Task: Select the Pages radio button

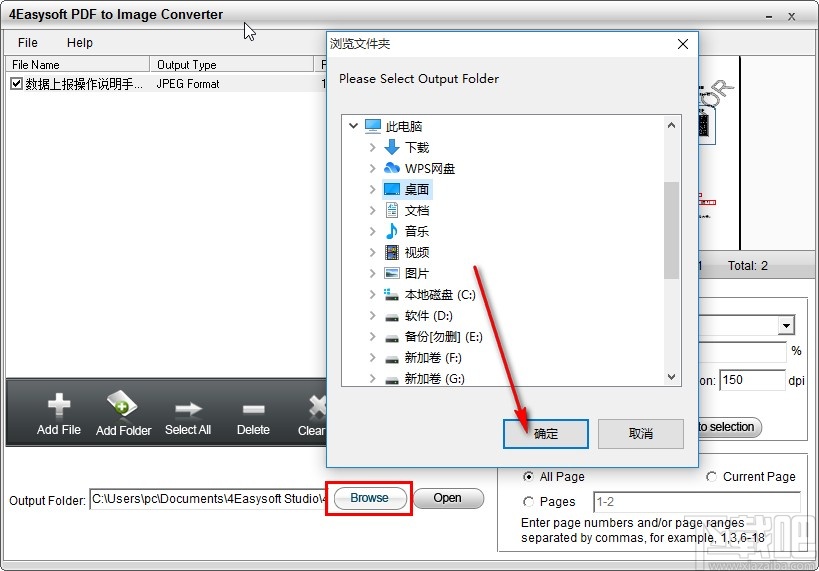Action: tap(528, 502)
